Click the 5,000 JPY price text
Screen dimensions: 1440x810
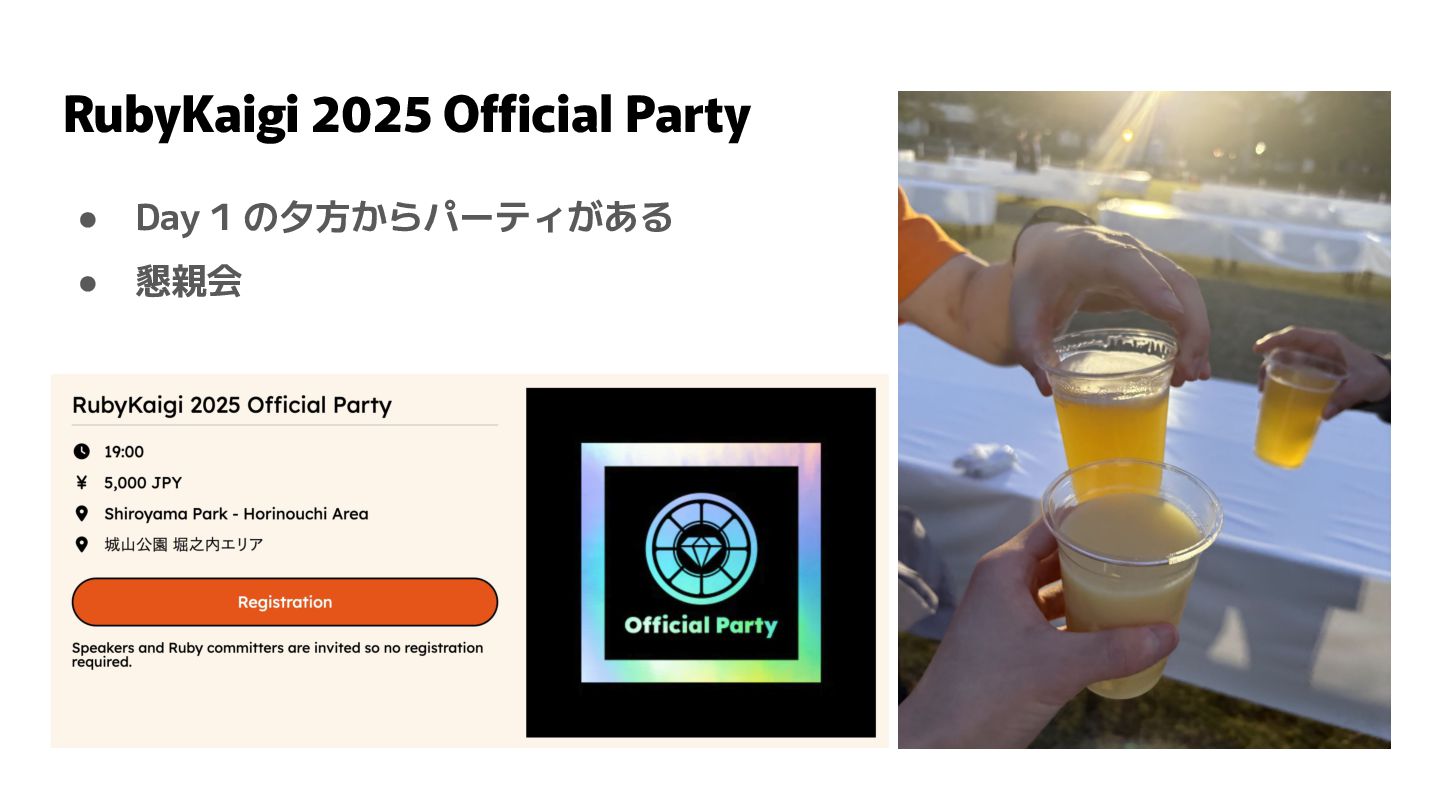click(x=143, y=483)
